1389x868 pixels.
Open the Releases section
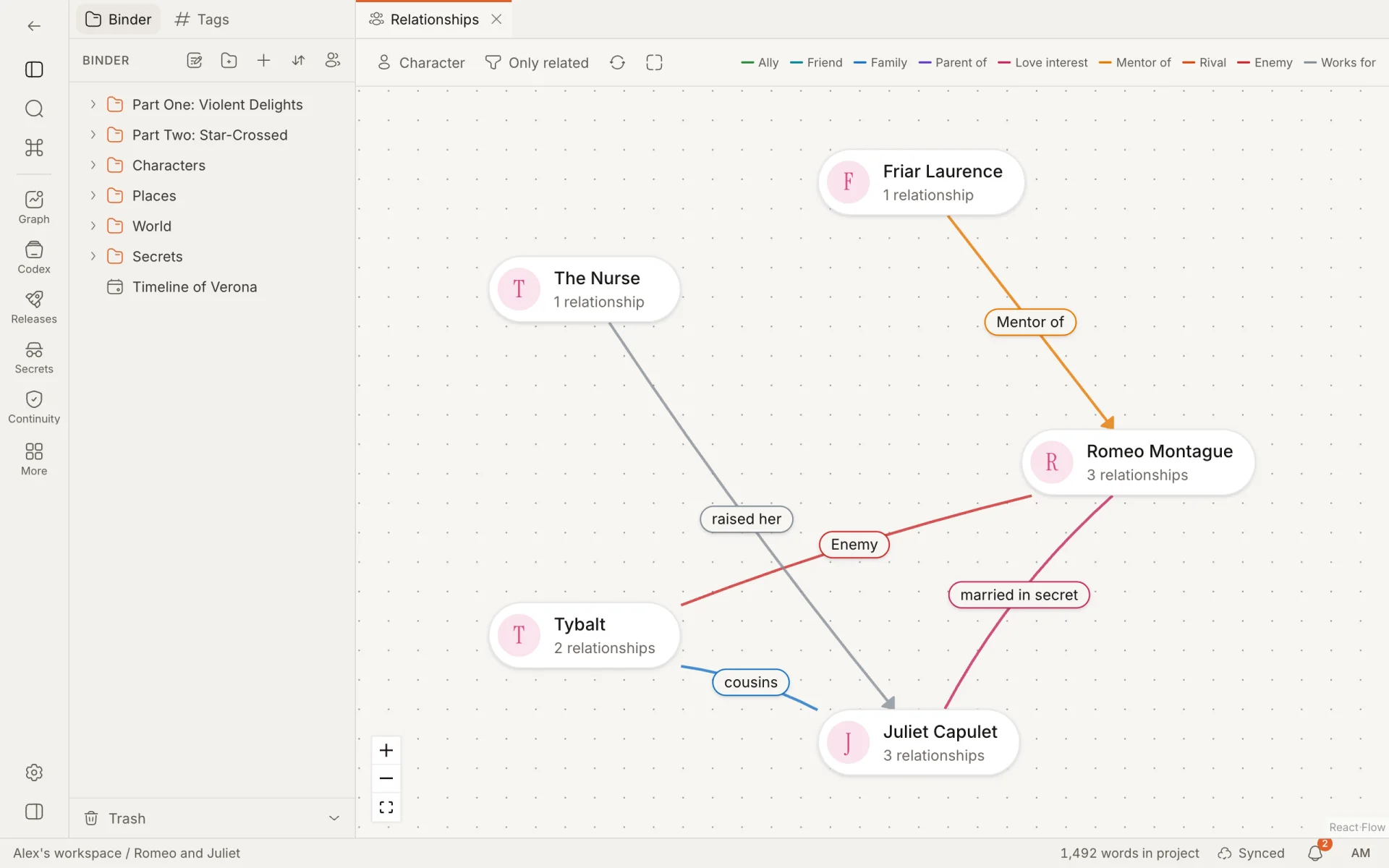click(x=34, y=307)
